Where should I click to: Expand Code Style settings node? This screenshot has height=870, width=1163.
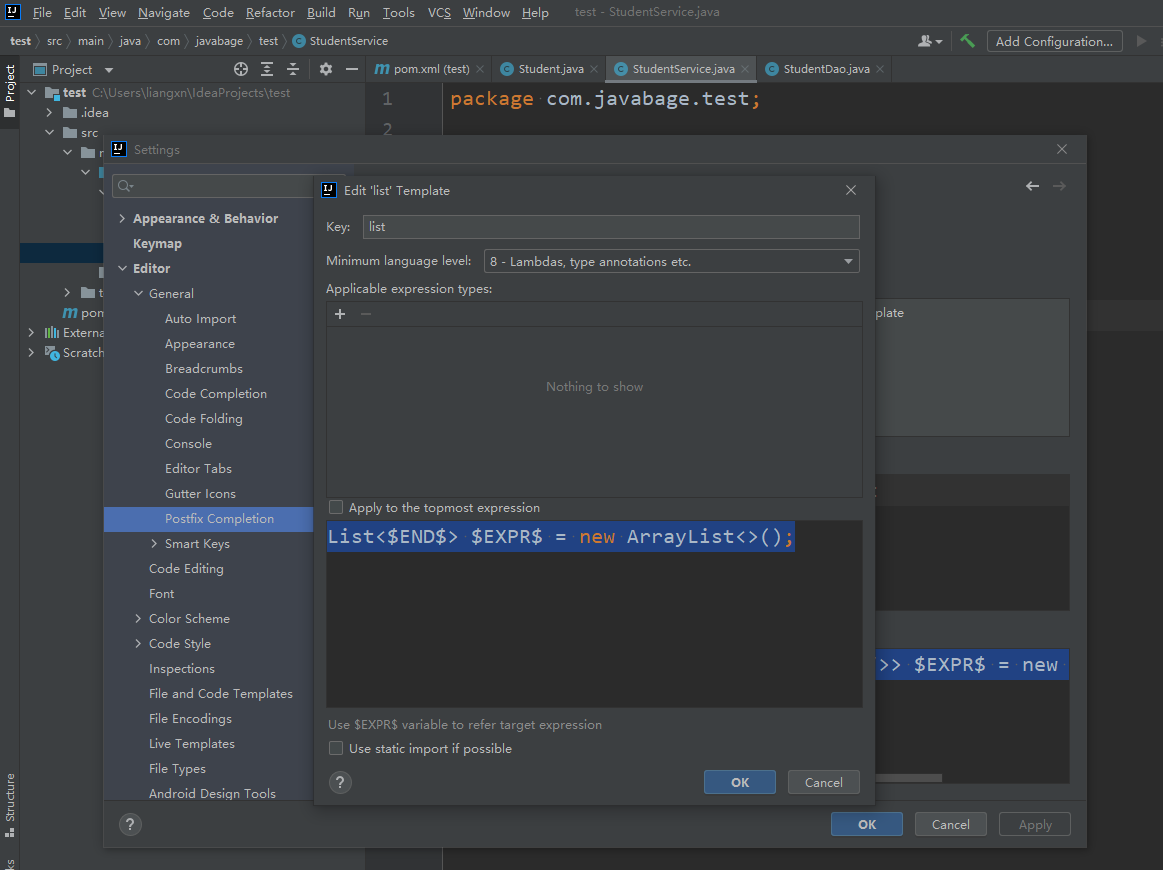coord(138,644)
